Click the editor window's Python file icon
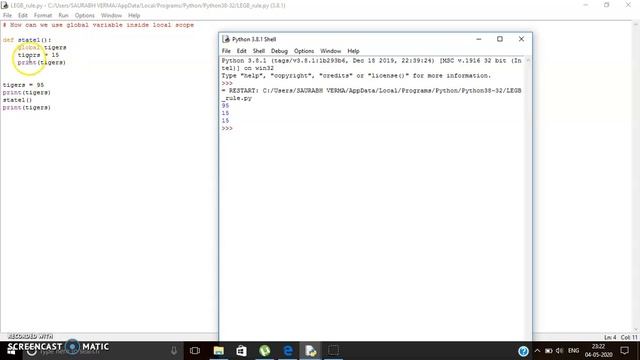The image size is (640, 360). (x=4, y=5)
